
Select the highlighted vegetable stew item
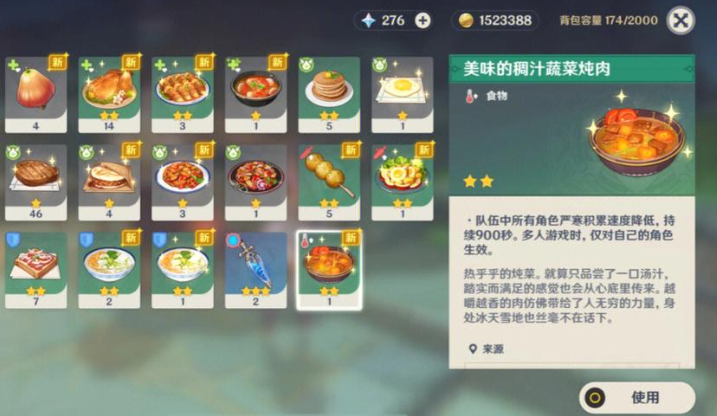tap(329, 270)
